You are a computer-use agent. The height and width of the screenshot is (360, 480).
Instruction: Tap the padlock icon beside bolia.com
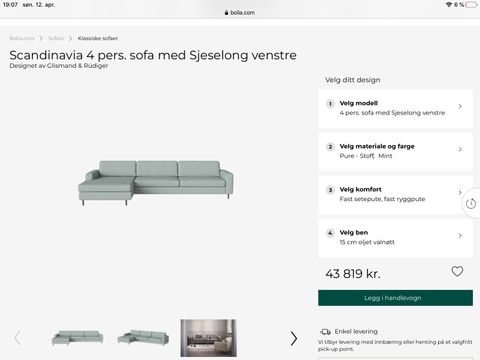click(x=226, y=13)
